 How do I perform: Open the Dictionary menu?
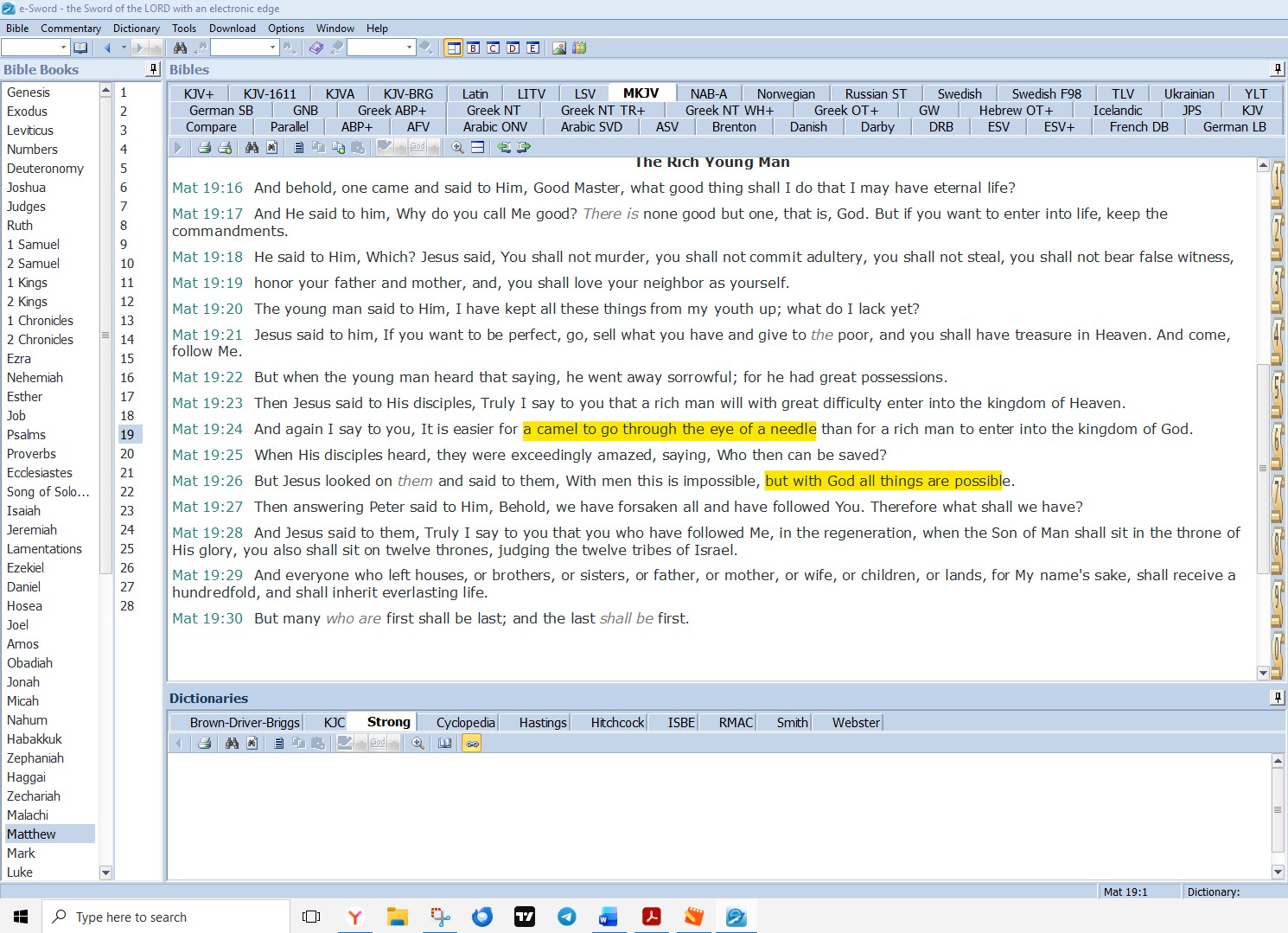tap(137, 29)
